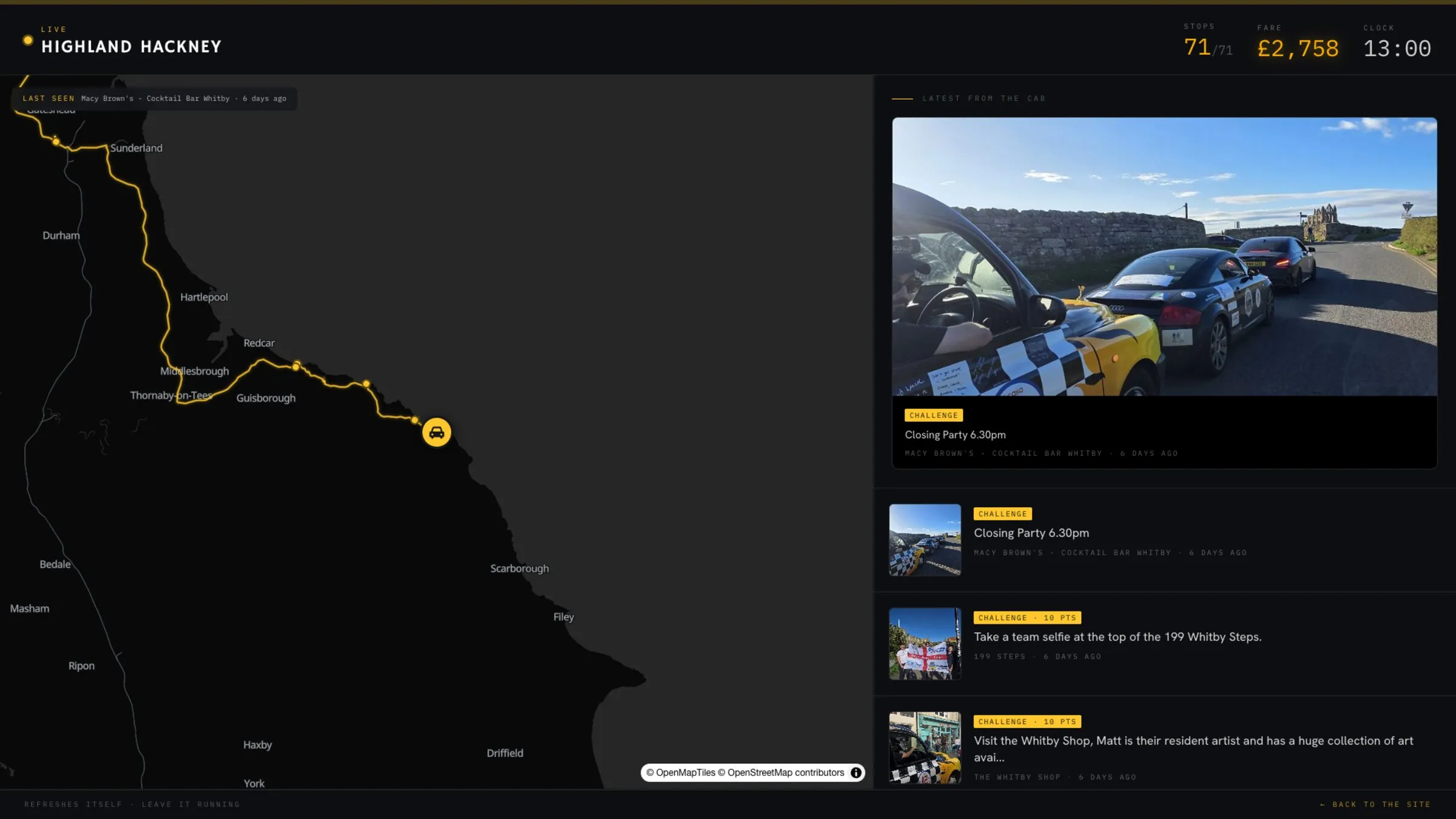Select 'Take a team selfie' challenge title
The width and height of the screenshot is (1456, 819).
pos(1117,637)
